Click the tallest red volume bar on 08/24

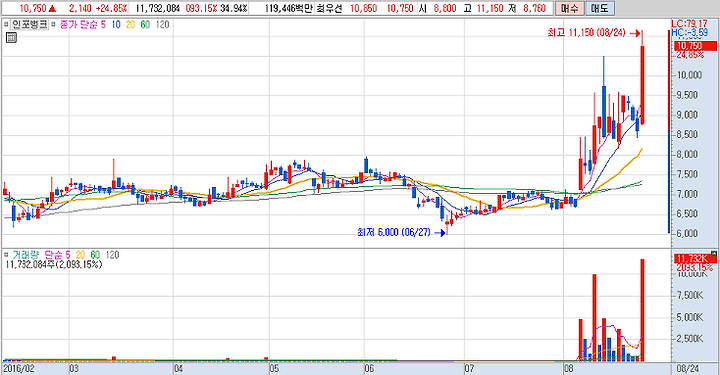click(x=642, y=310)
